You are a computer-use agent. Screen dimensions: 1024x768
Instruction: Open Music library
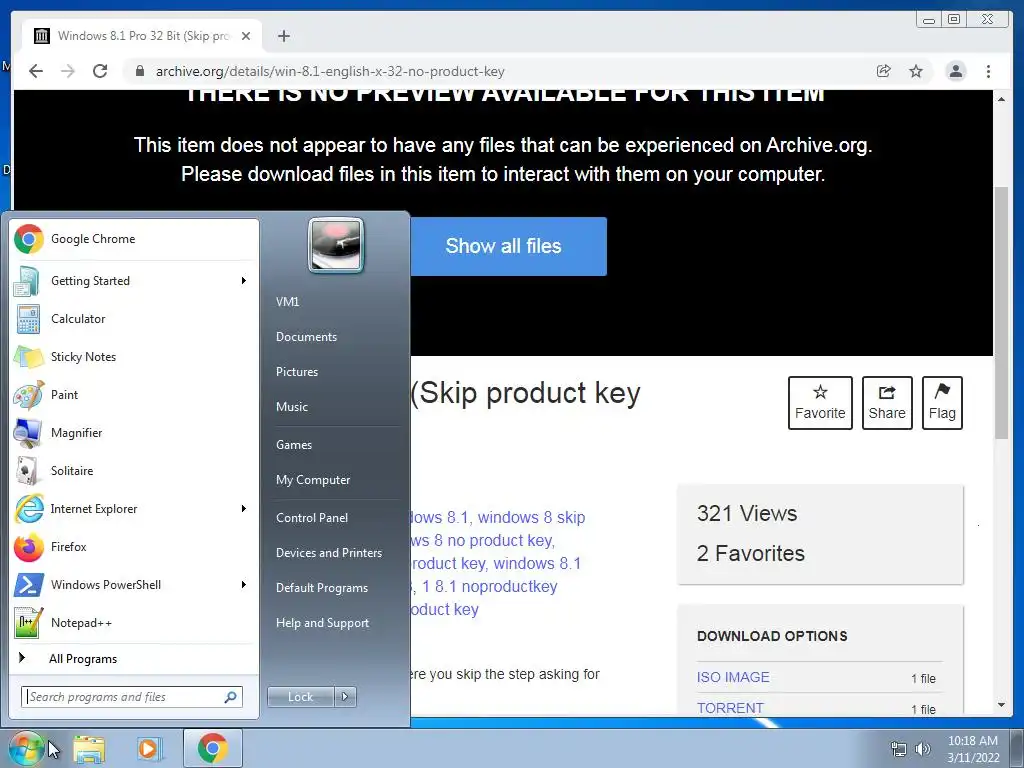pyautogui.click(x=292, y=407)
